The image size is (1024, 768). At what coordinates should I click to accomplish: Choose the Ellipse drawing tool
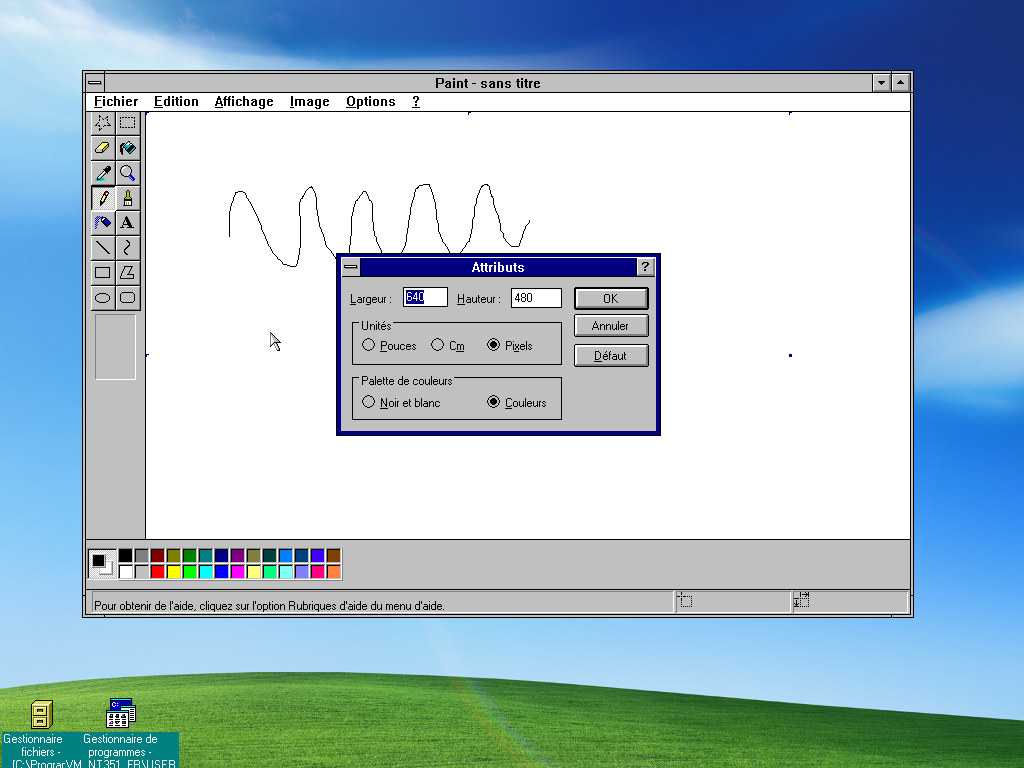coord(103,297)
